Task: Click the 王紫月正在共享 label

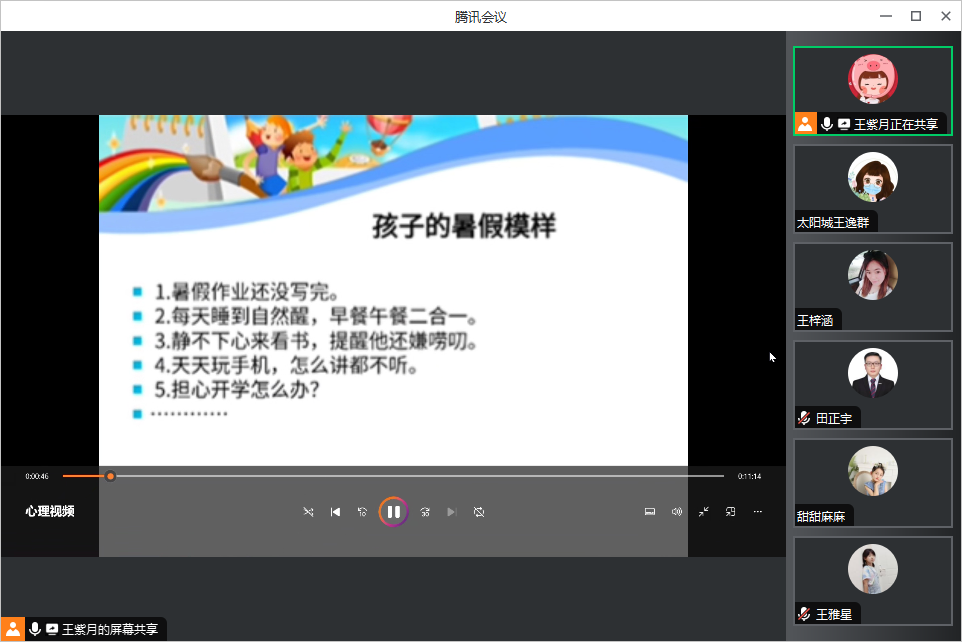Action: [x=896, y=125]
